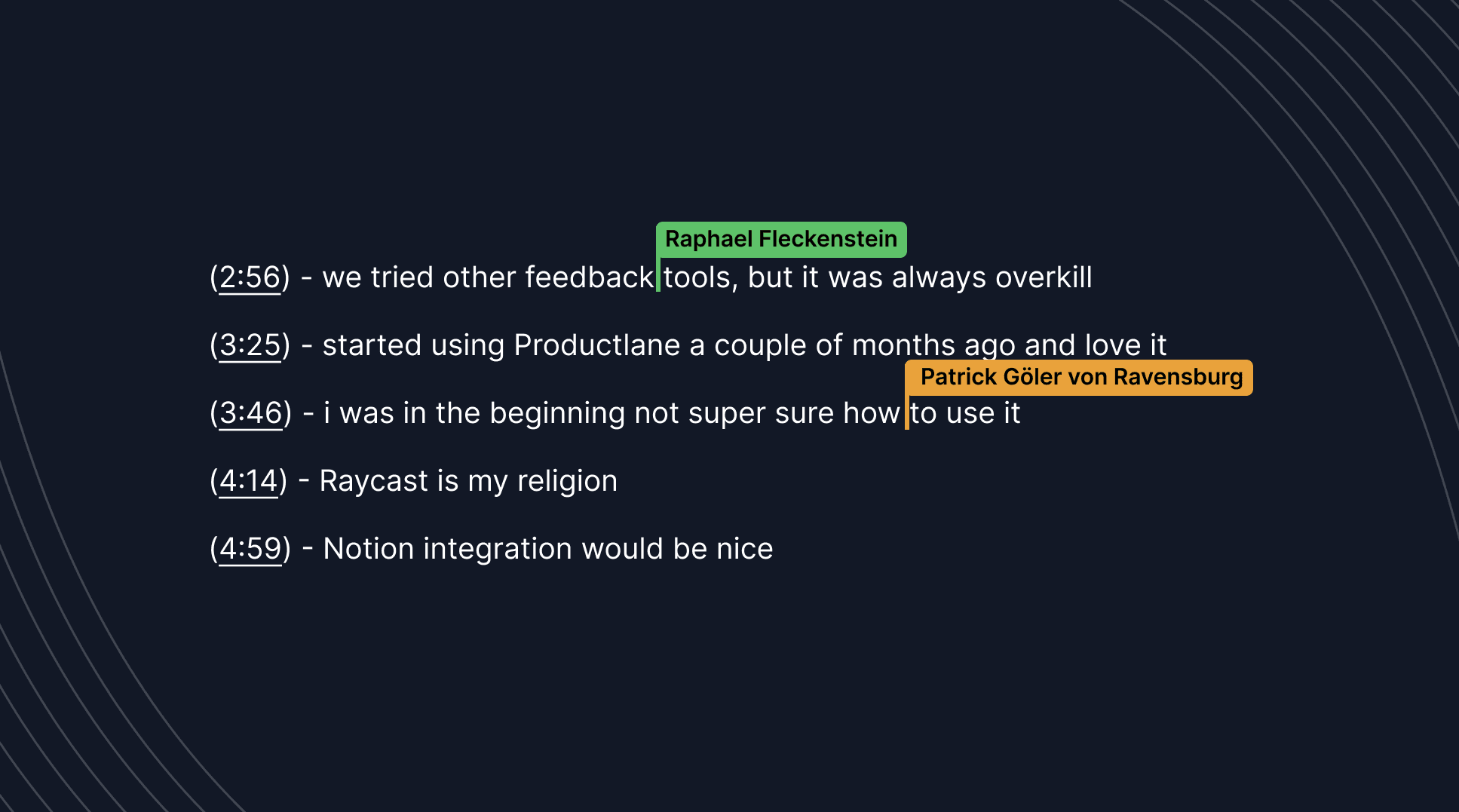Click the Patrick Göler von Ravensburg label
Screen dimensions: 1459x812
pyautogui.click(x=1080, y=377)
